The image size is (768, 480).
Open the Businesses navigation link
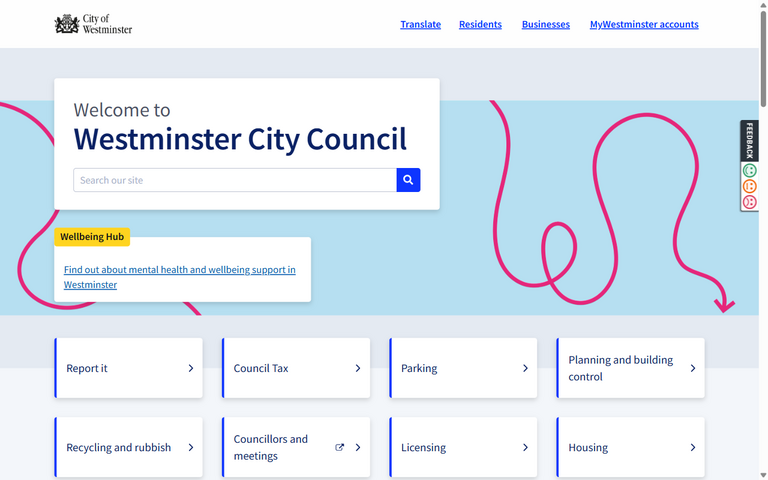(545, 24)
